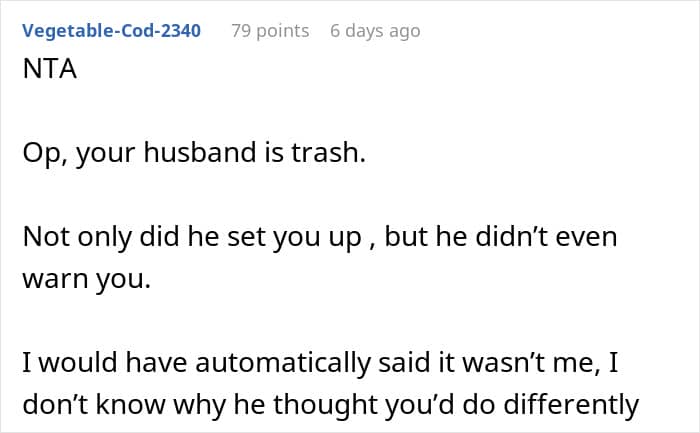Select the line "Op, your husband is trash."
Screen dimensions: 700x433
(x=194, y=153)
